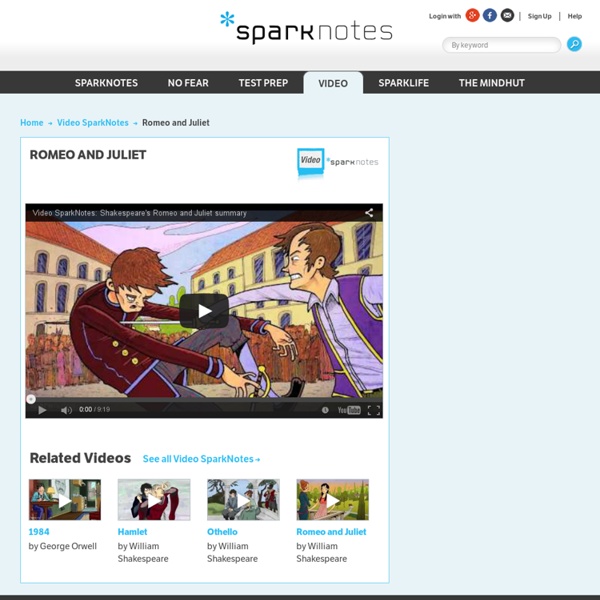Click the ROMEO AND JULIET page heading
The image size is (600, 600).
tap(88, 155)
